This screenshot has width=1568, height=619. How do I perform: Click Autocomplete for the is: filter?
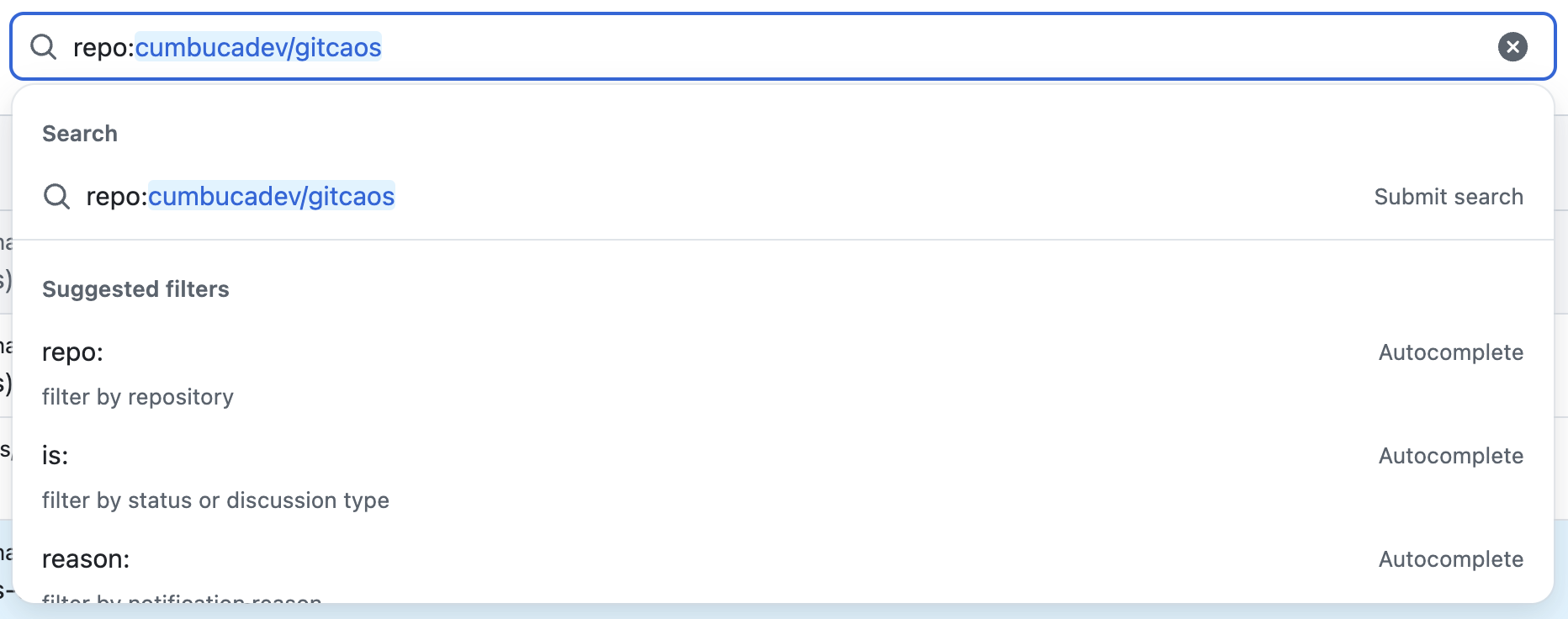coord(1450,456)
